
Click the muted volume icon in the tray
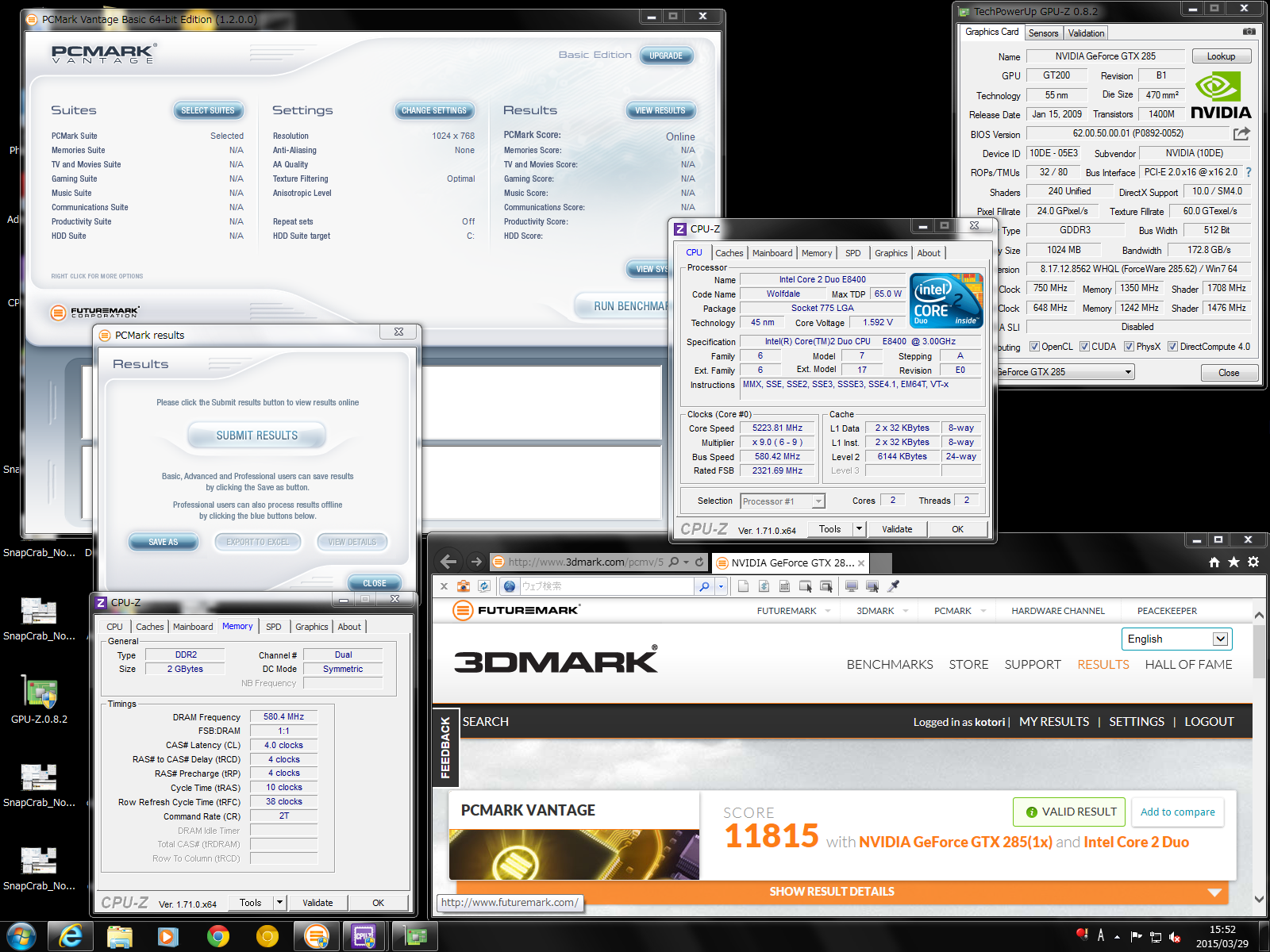(1175, 937)
